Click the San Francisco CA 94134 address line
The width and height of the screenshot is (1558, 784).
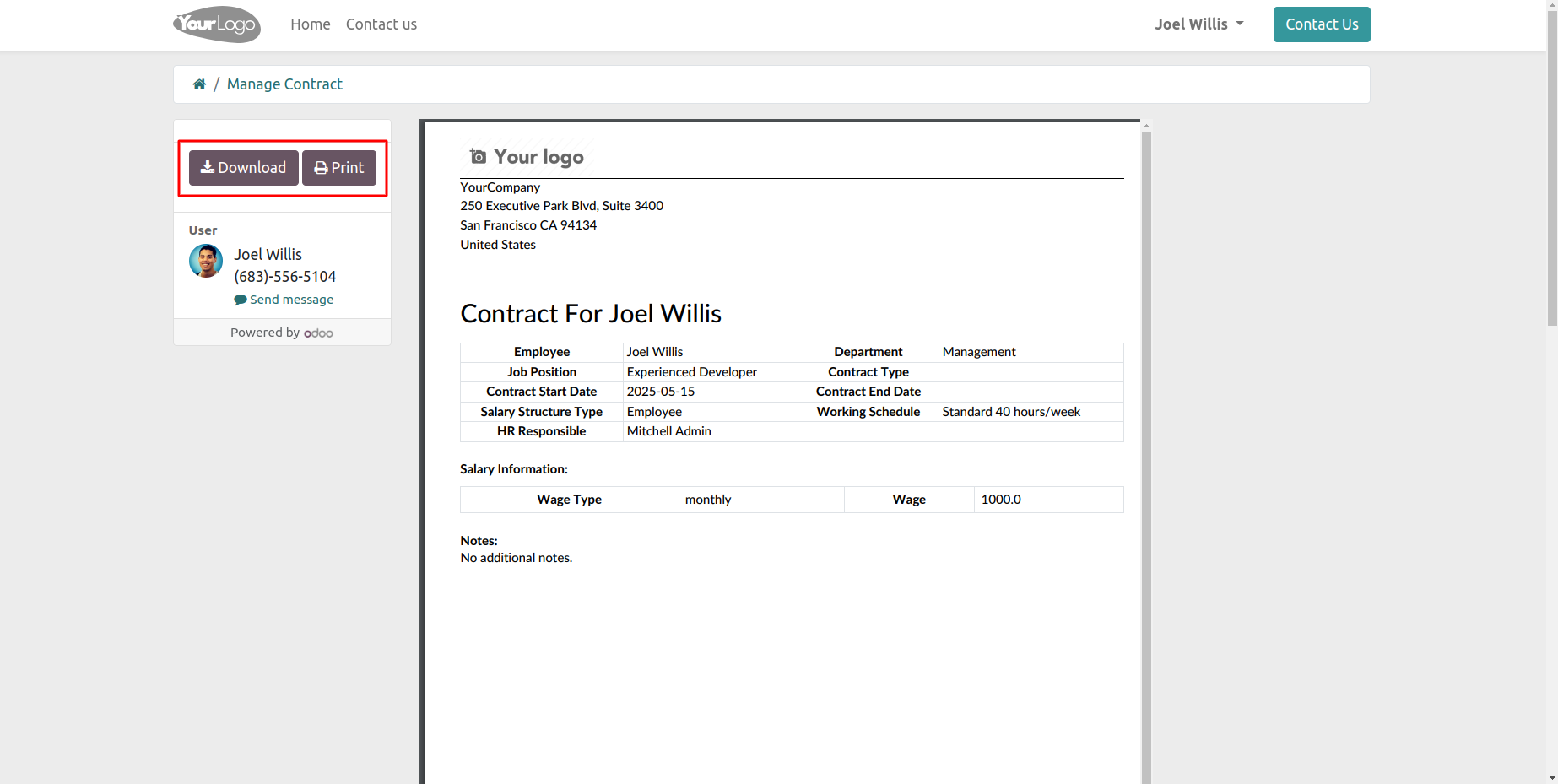coord(528,225)
